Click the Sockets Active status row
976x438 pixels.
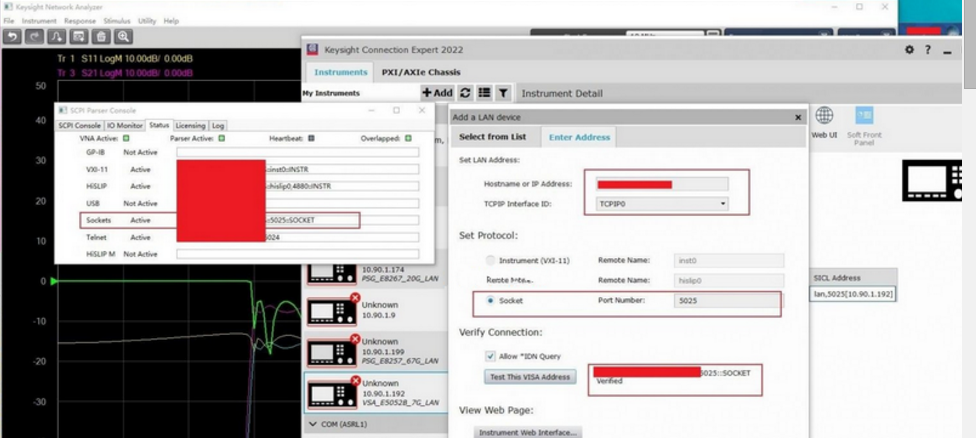click(220, 220)
